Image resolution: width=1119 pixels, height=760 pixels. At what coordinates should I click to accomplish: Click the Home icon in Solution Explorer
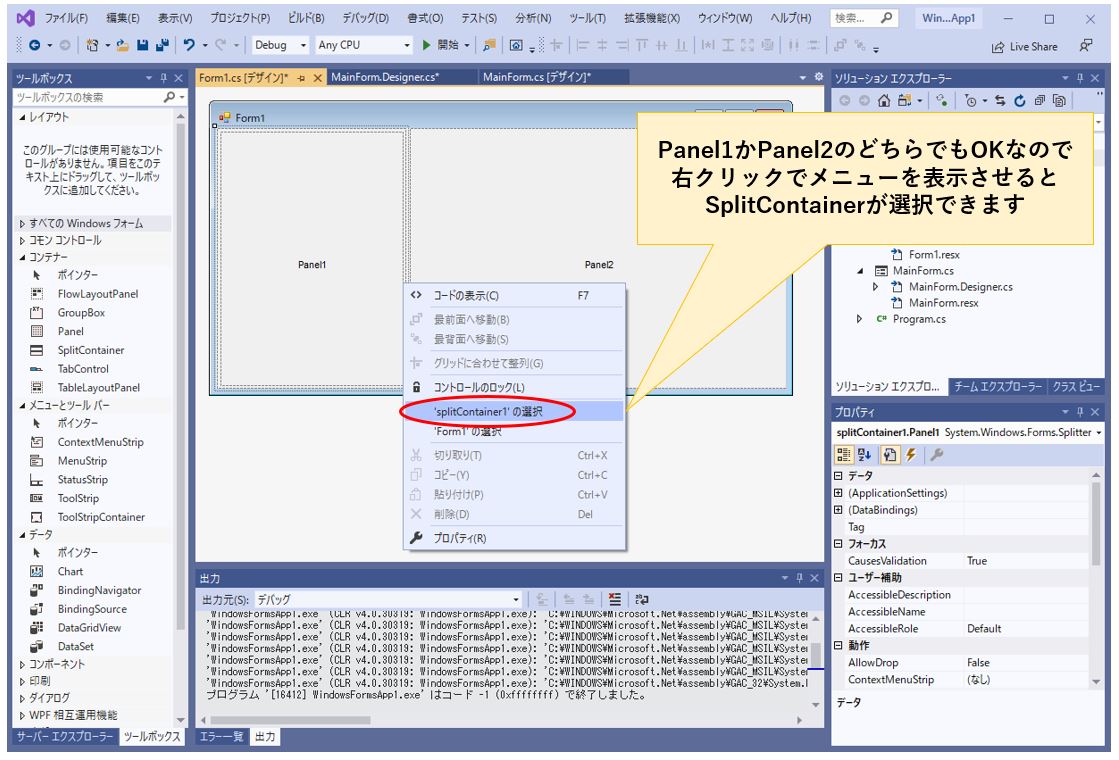click(884, 101)
